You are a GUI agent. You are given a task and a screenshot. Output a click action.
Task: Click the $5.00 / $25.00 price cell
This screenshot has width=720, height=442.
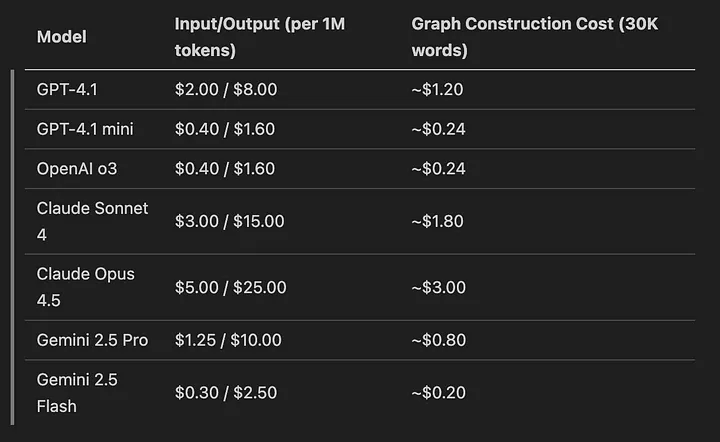[x=231, y=287]
